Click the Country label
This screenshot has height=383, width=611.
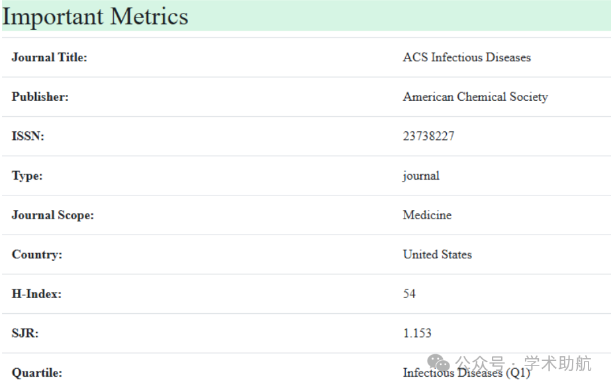point(37,254)
